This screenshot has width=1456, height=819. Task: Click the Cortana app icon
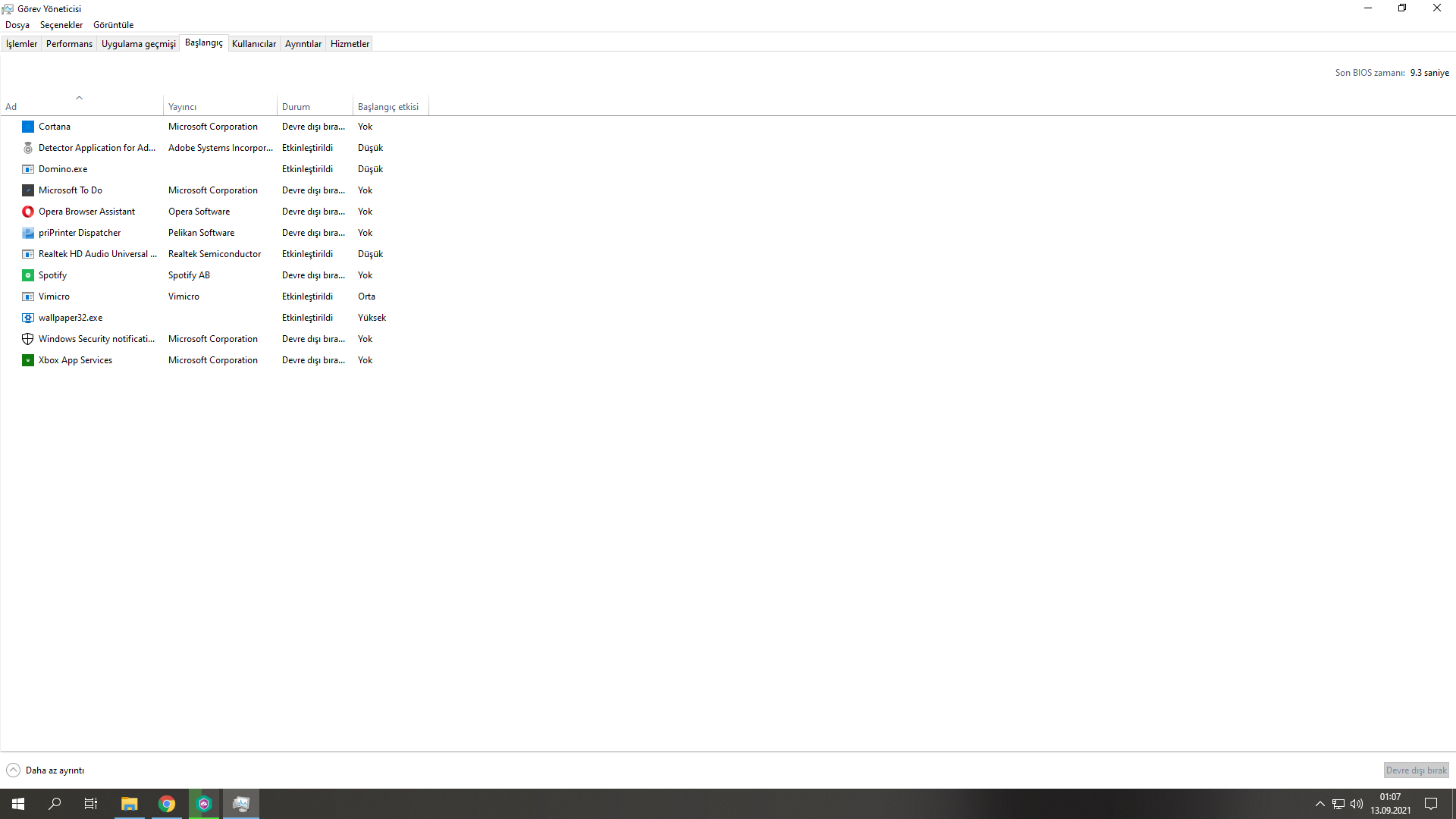tap(28, 127)
